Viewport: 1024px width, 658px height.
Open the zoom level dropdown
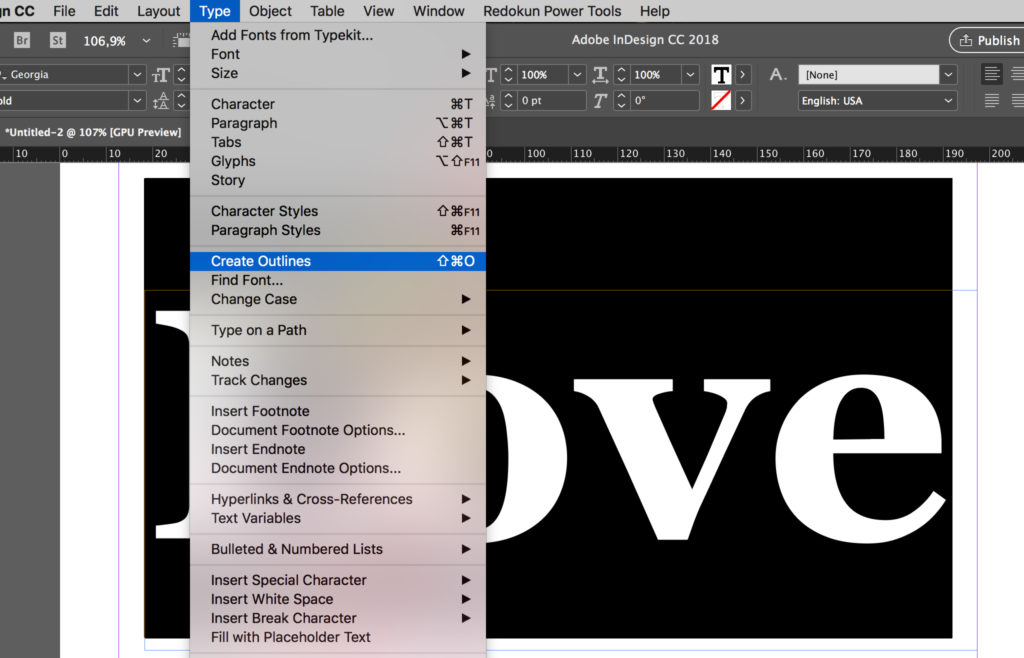tap(147, 41)
